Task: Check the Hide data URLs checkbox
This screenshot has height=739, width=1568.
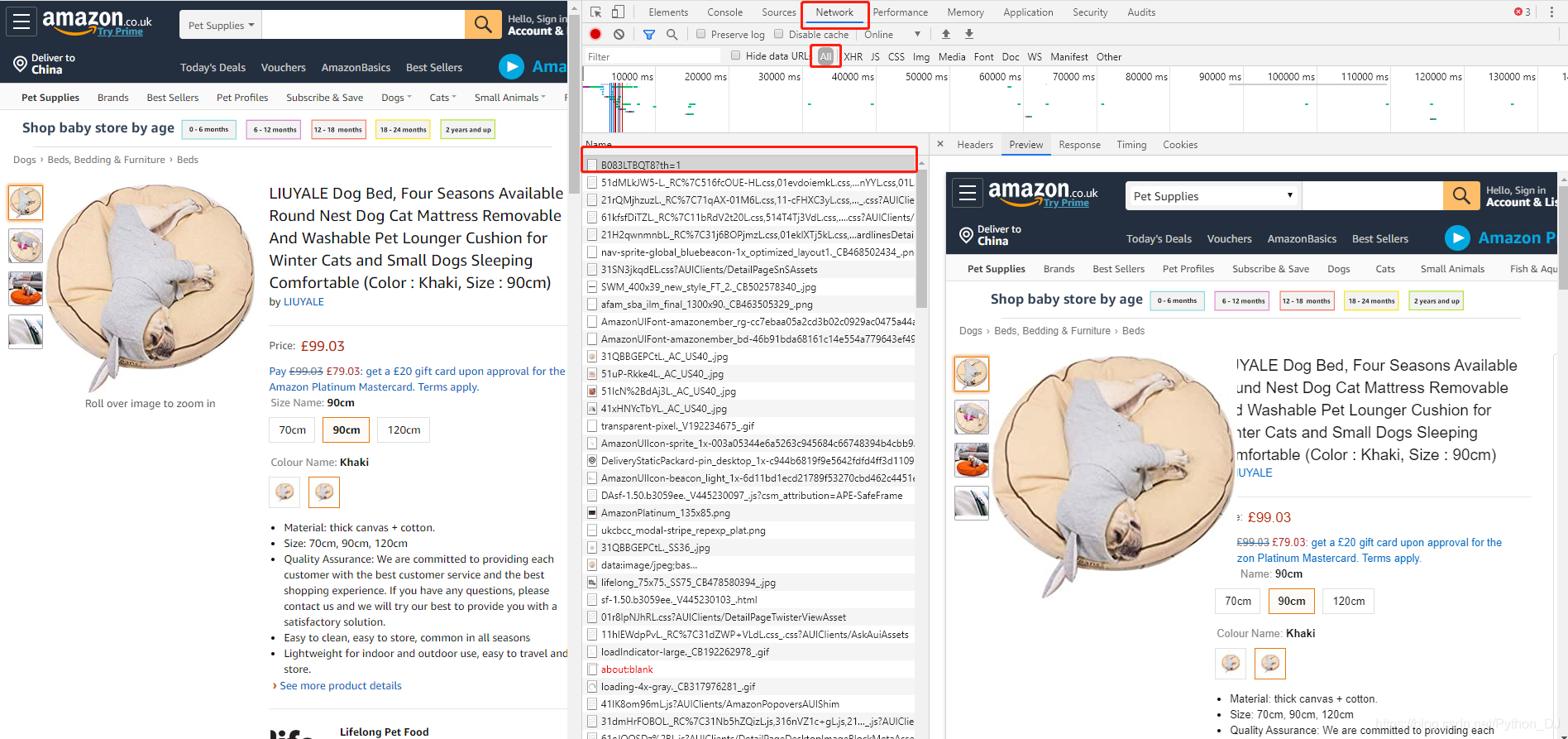Action: point(735,55)
